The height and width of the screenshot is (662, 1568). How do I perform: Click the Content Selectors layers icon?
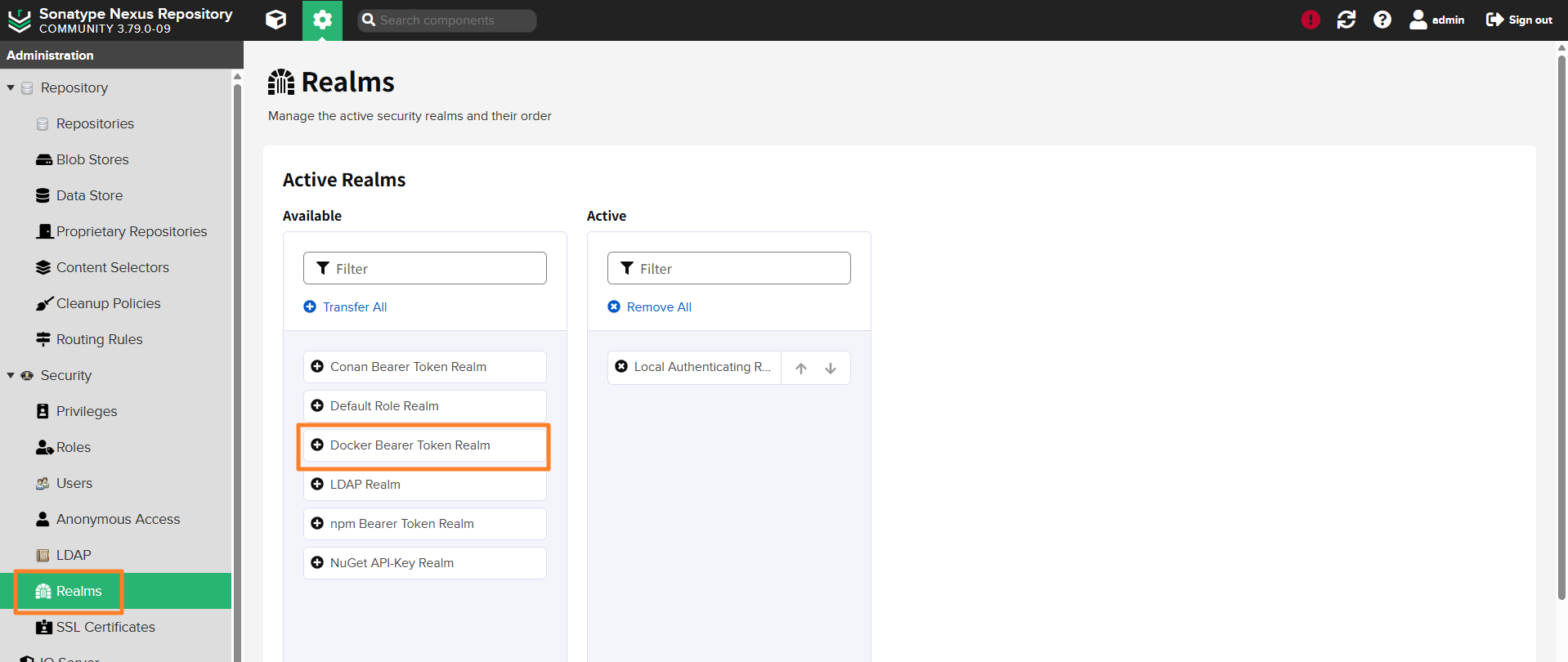(43, 267)
